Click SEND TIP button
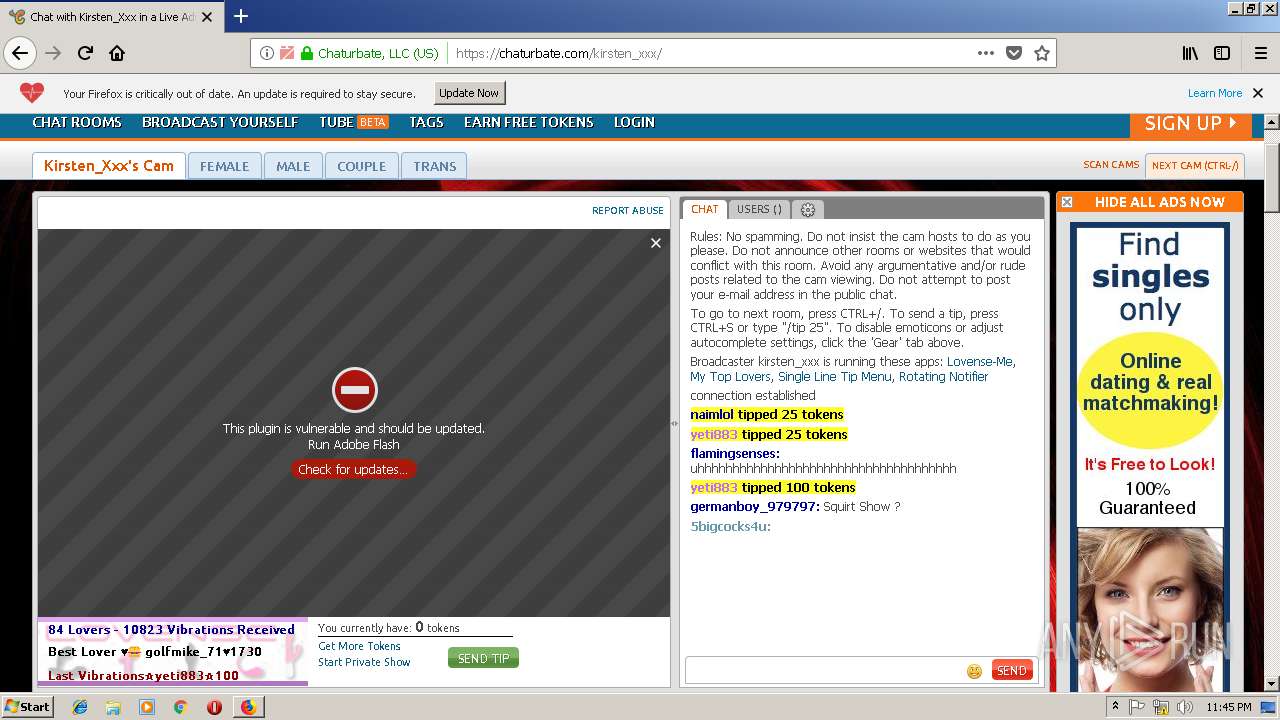This screenshot has height=720, width=1280. pos(483,658)
